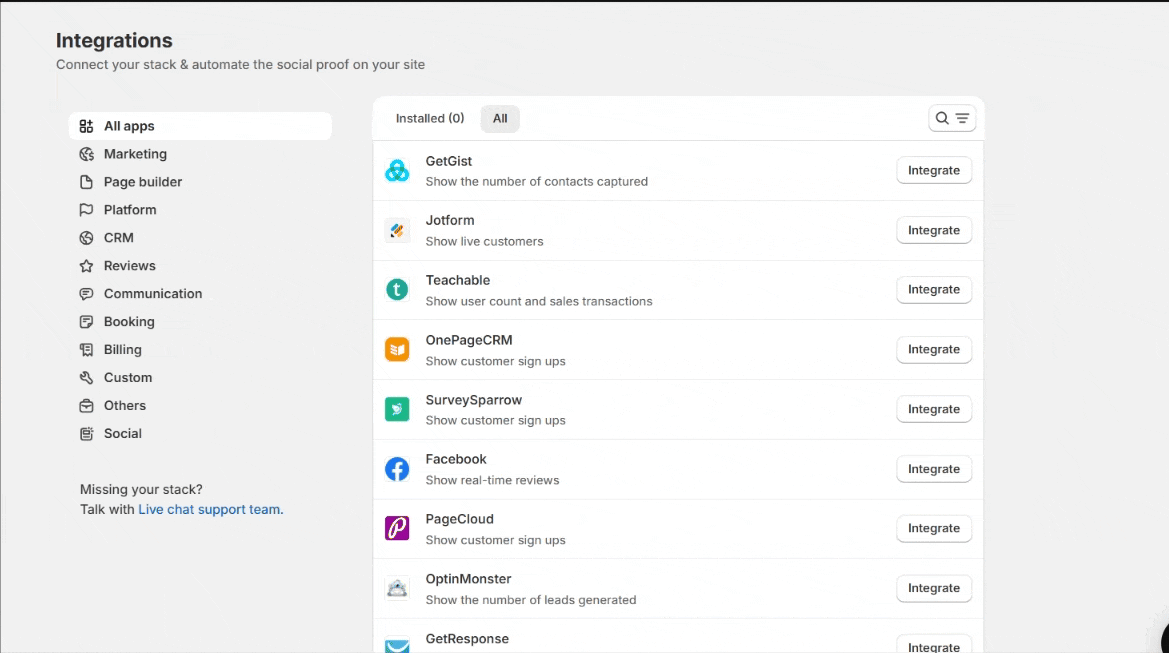The width and height of the screenshot is (1169, 653).
Task: Show CRM integrations category
Action: pos(118,238)
